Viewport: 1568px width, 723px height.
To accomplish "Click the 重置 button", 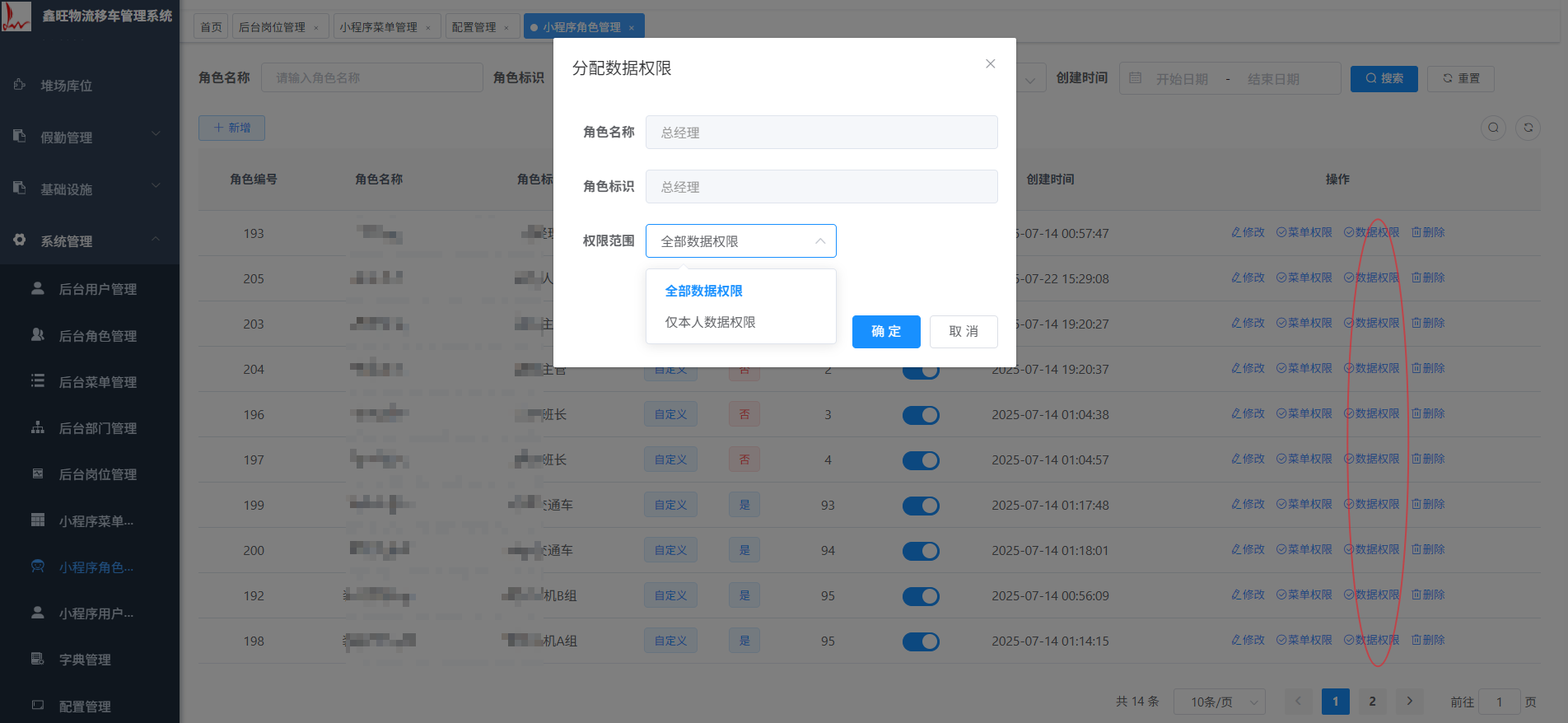I will coord(1461,78).
